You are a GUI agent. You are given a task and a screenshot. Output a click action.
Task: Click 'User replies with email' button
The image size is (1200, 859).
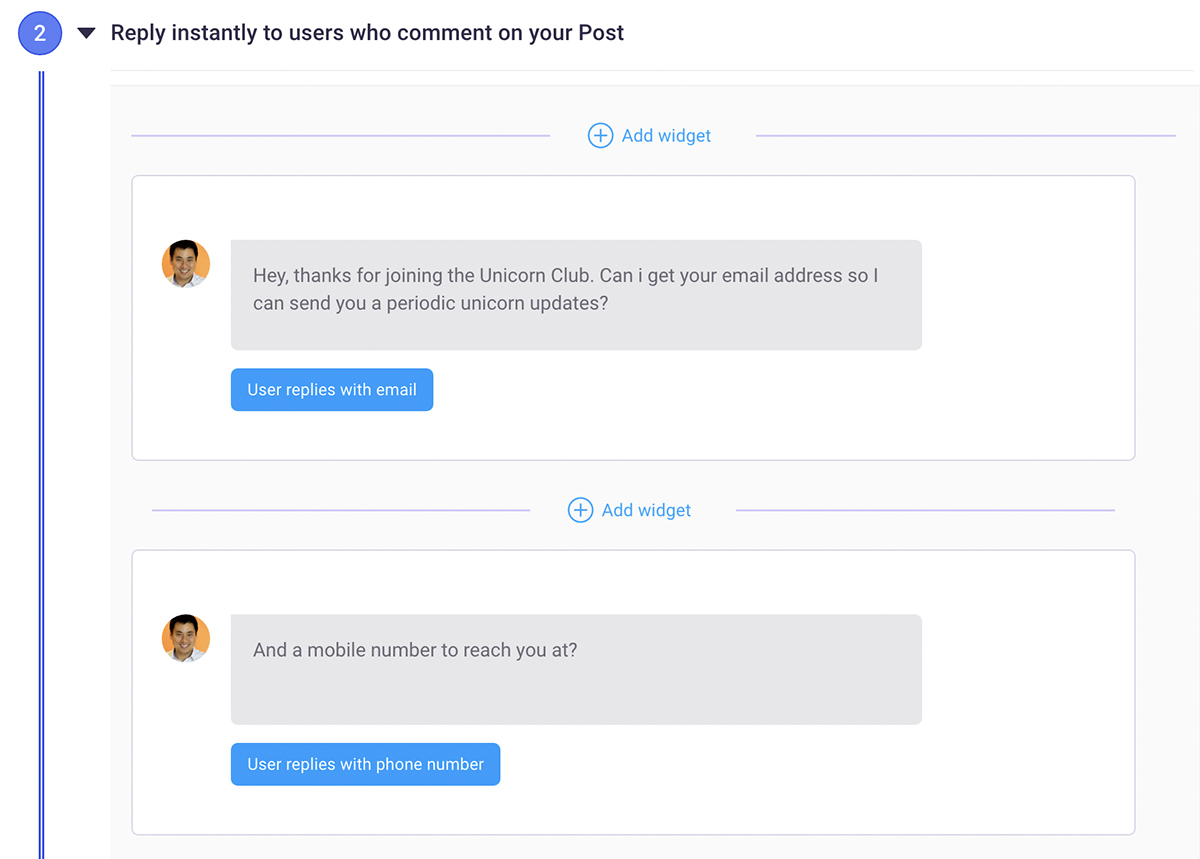(x=332, y=390)
